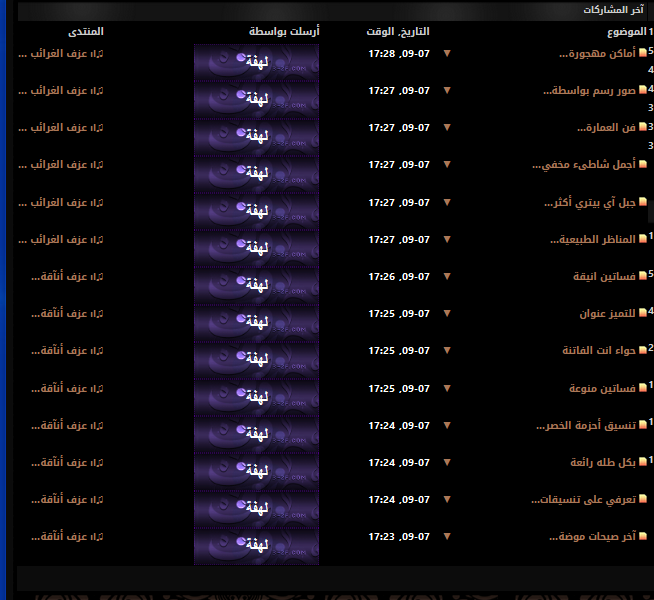Click the post icon beside صور رسم بواسطة

point(643,91)
